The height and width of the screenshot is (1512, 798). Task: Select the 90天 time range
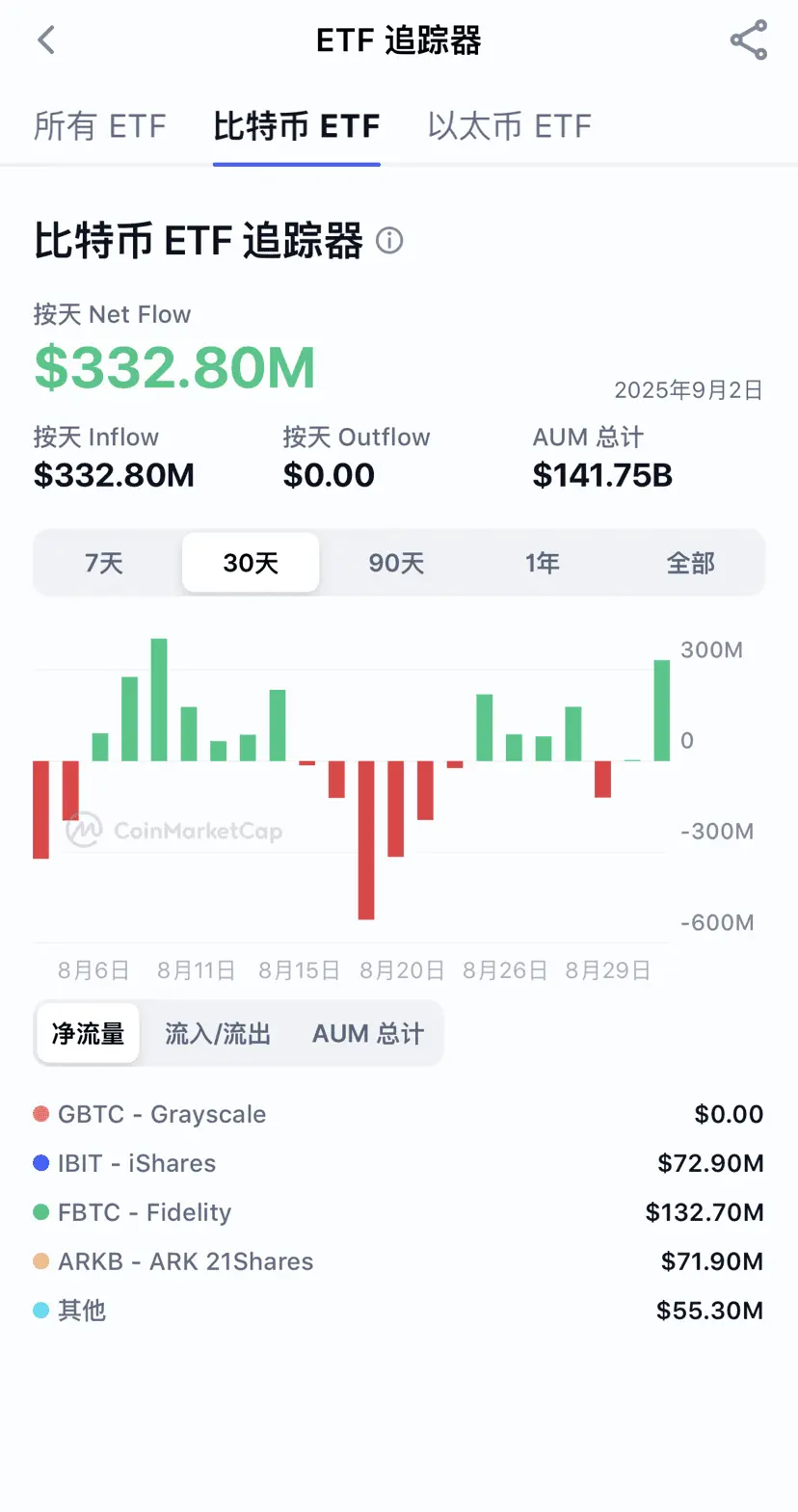point(396,563)
